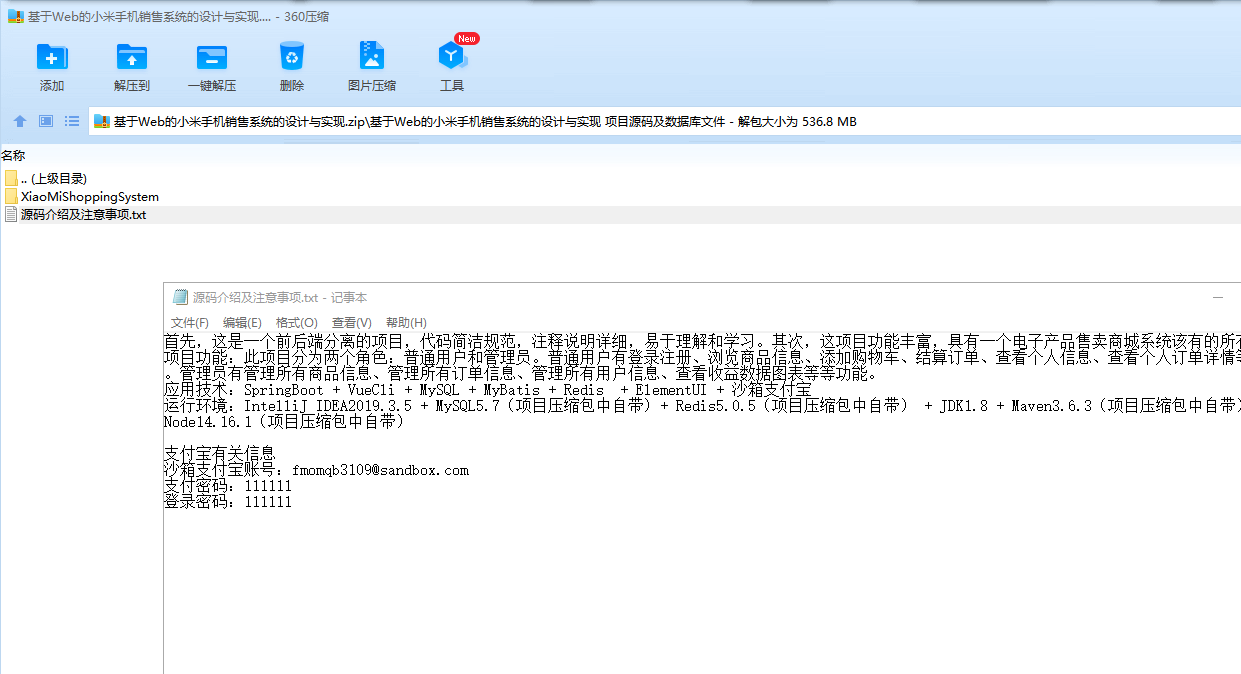The height and width of the screenshot is (674, 1241).
Task: Click the 应用技术 SpringBoot line in Notepad
Action: pos(488,390)
